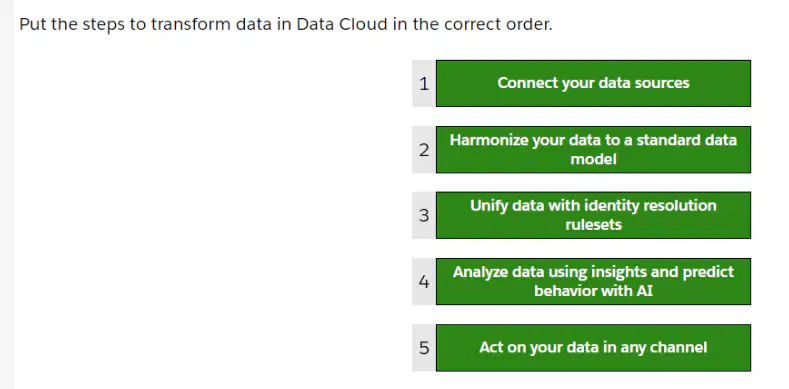Select 'Analyze data using insights' step block
789x389 pixels.
pyautogui.click(x=593, y=281)
